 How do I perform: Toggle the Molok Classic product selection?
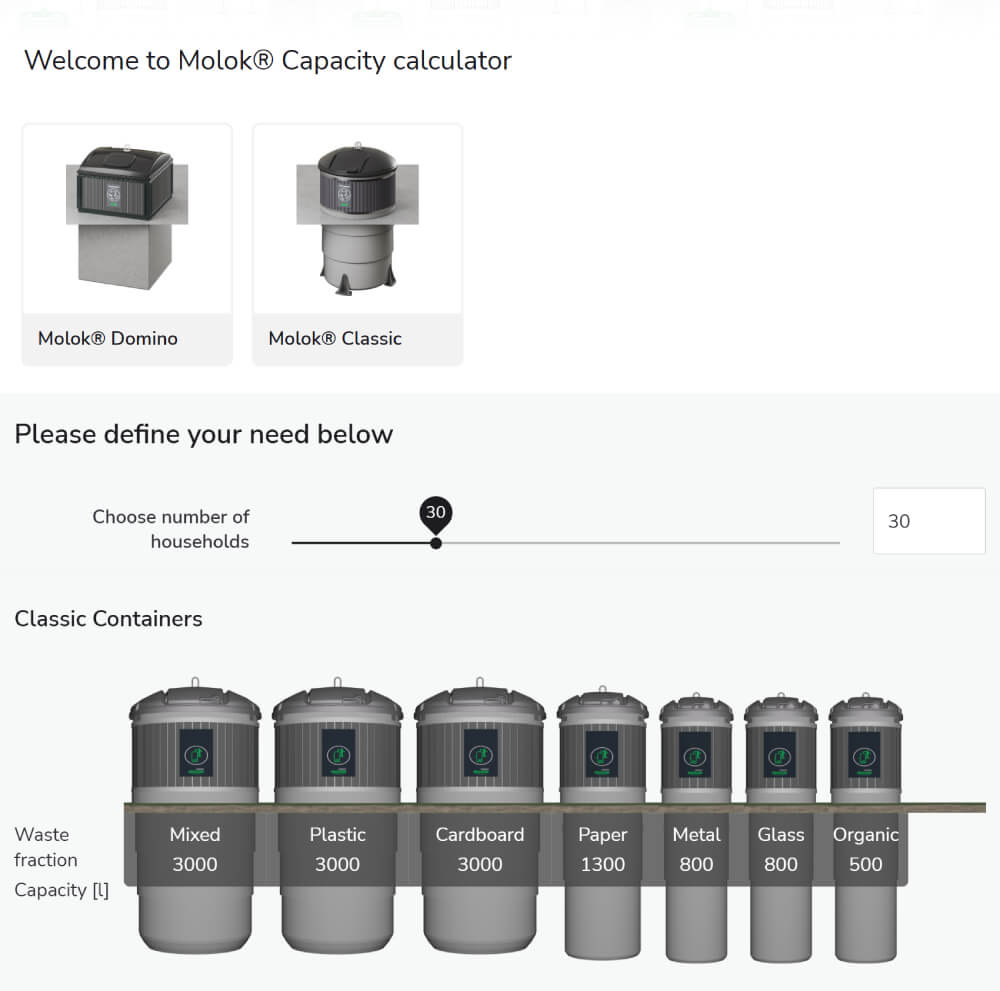(357, 240)
